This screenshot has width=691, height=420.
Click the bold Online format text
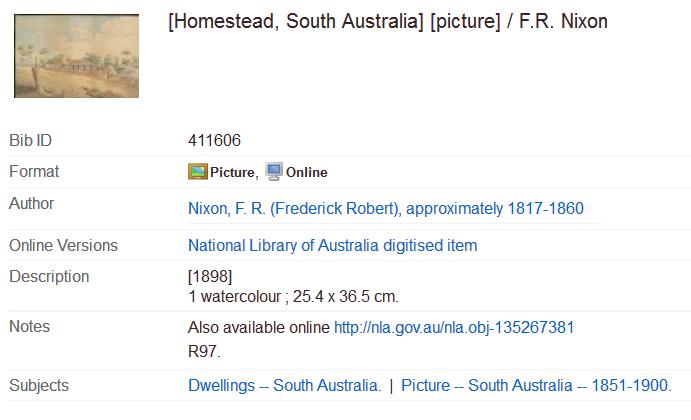pyautogui.click(x=306, y=173)
